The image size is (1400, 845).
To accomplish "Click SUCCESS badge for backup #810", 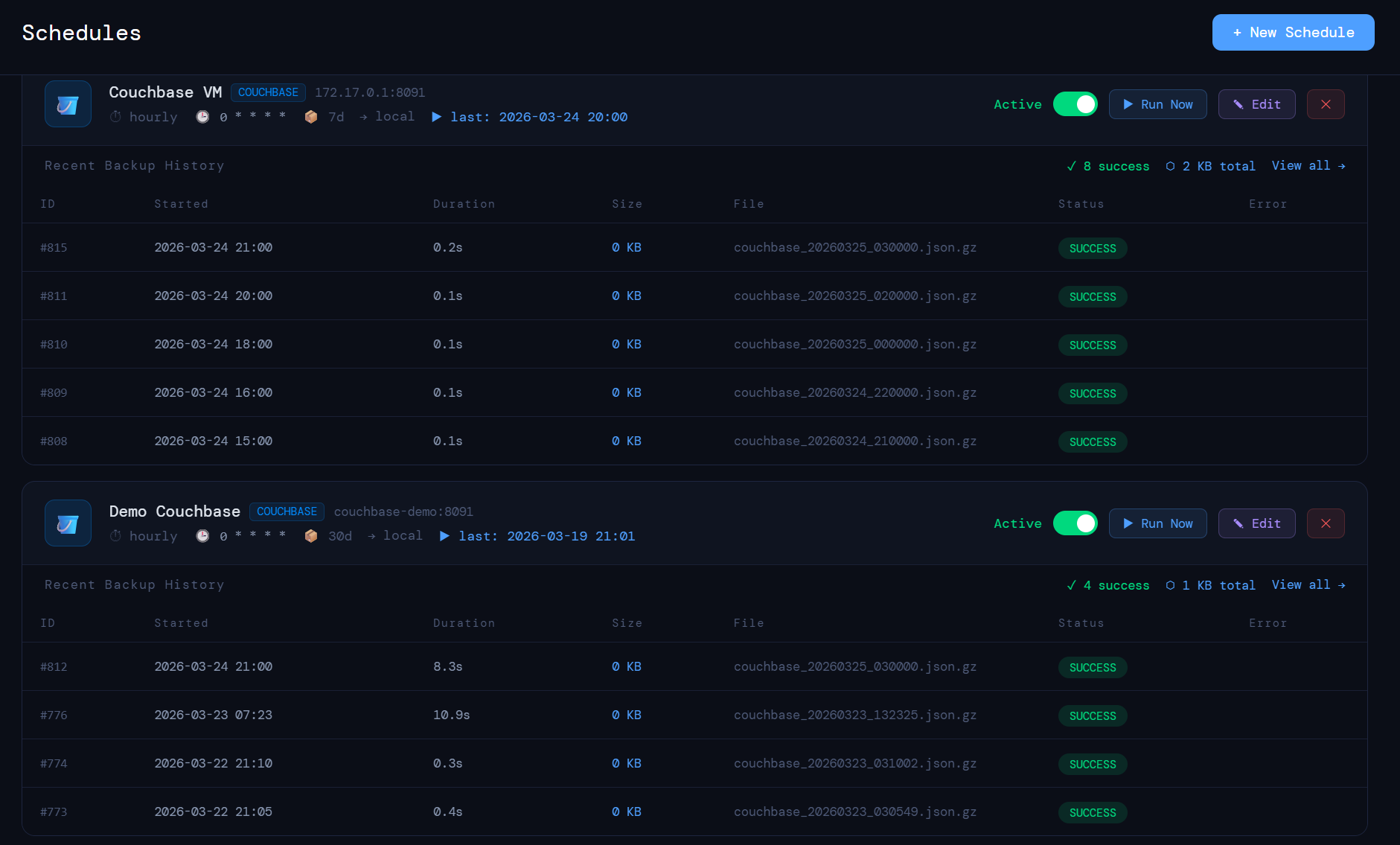I will [1093, 345].
